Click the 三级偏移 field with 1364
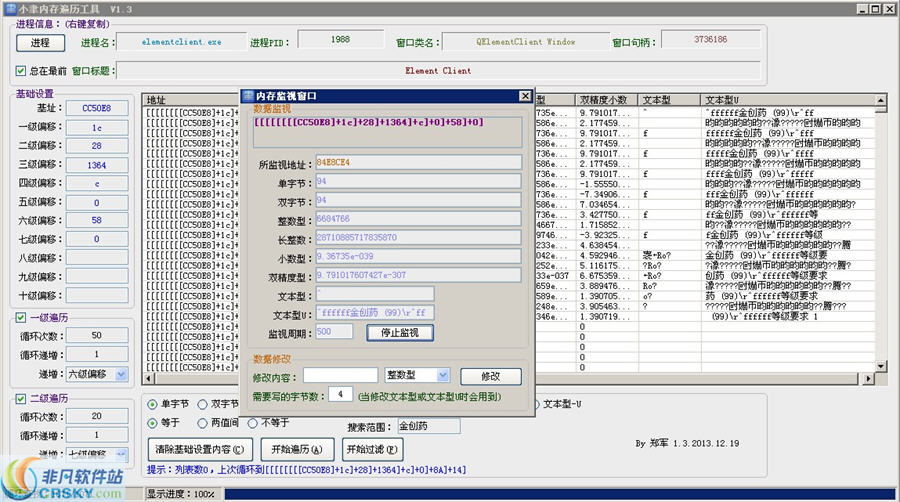This screenshot has width=900, height=502. tap(97, 165)
